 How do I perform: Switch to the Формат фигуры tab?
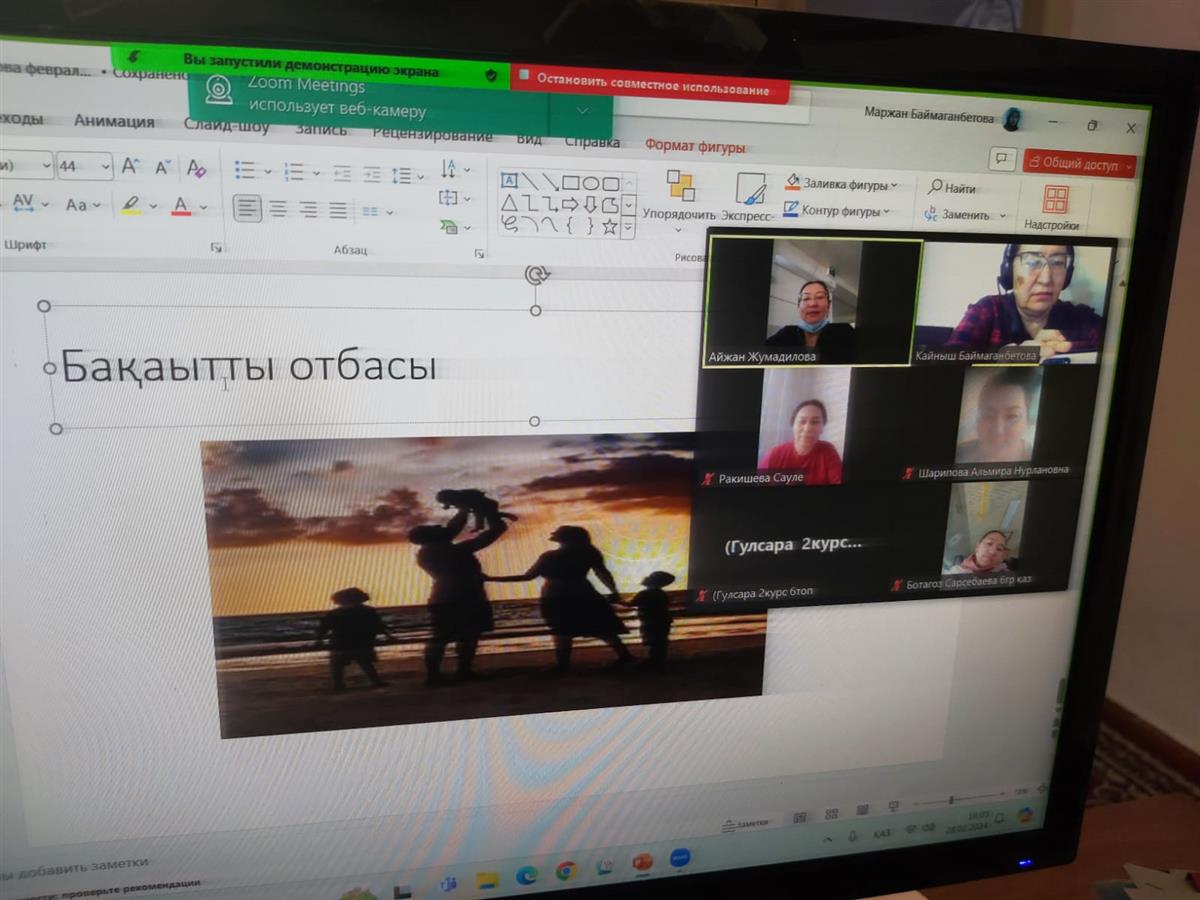pos(694,147)
